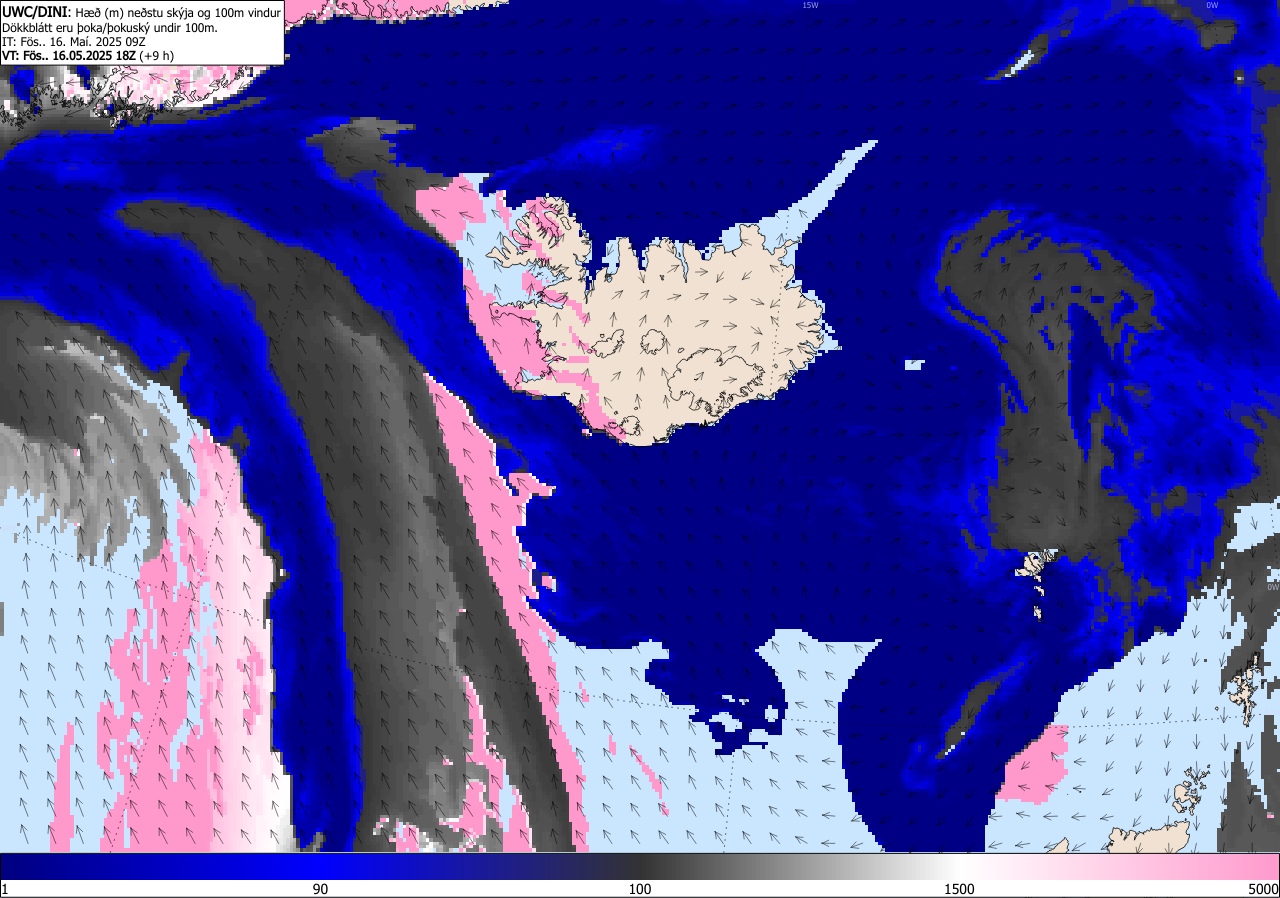Click the '100' value on the color scale
Viewport: 1280px width, 898px height.
640,889
